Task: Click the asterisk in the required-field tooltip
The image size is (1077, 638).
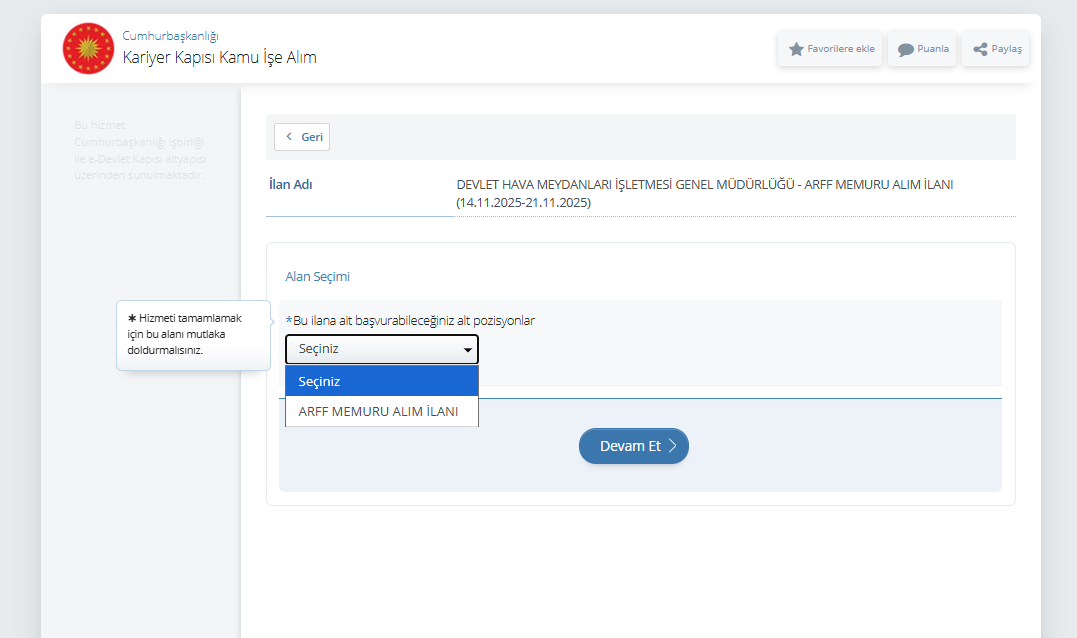Action: (131, 318)
